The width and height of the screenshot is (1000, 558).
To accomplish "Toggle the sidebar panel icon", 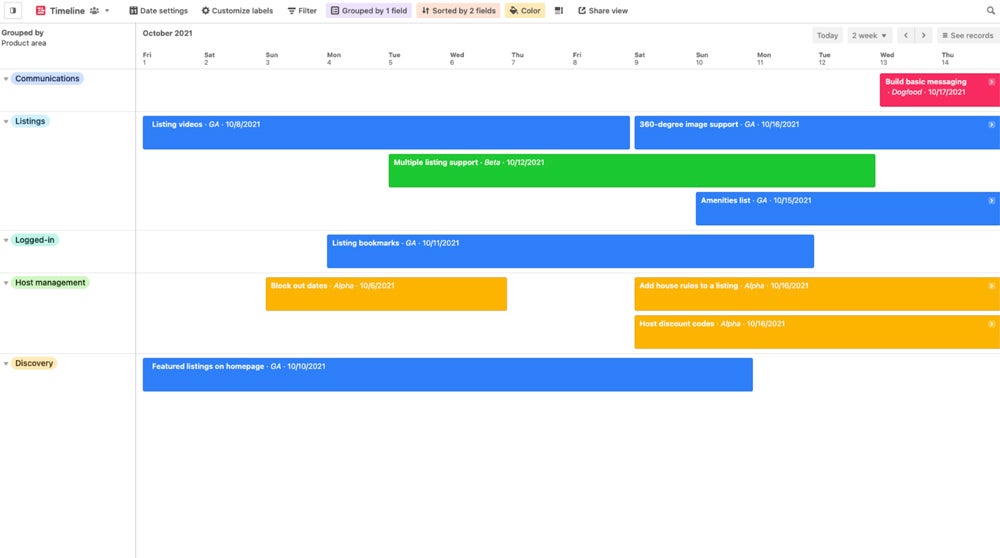I will [x=13, y=10].
